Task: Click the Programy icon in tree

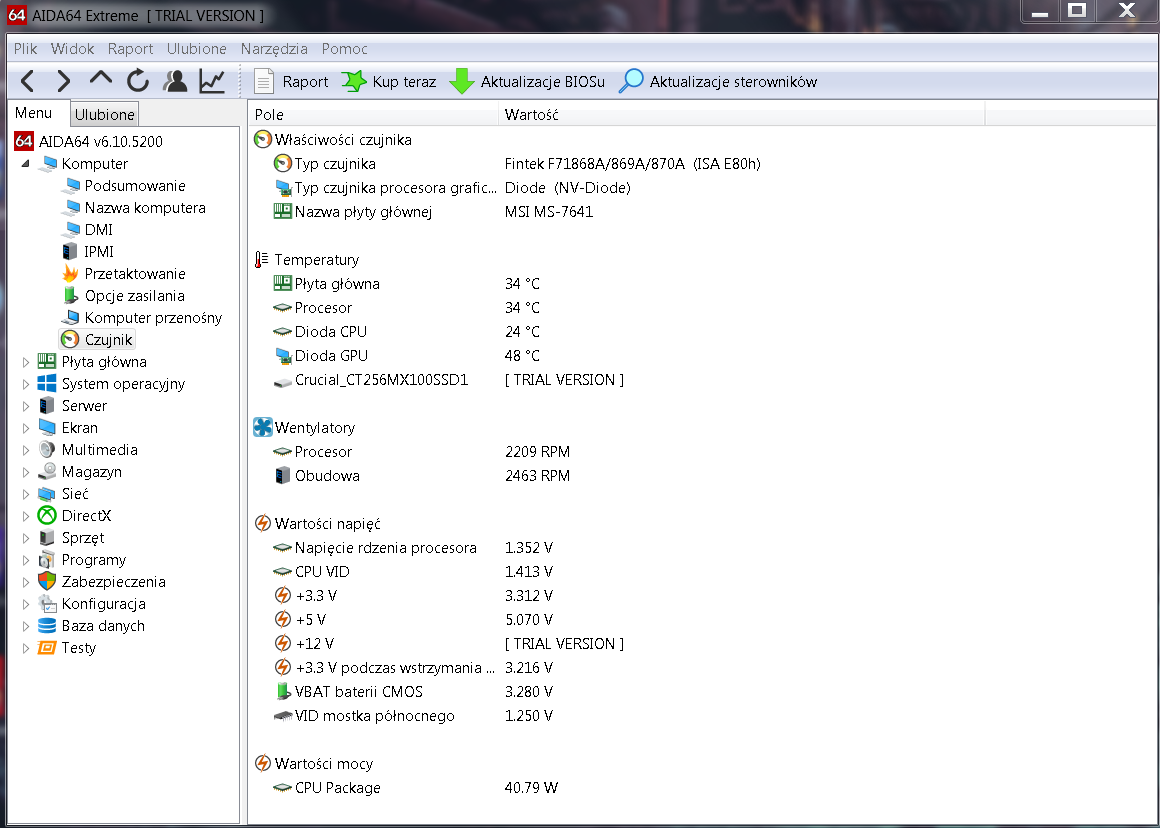Action: click(47, 560)
